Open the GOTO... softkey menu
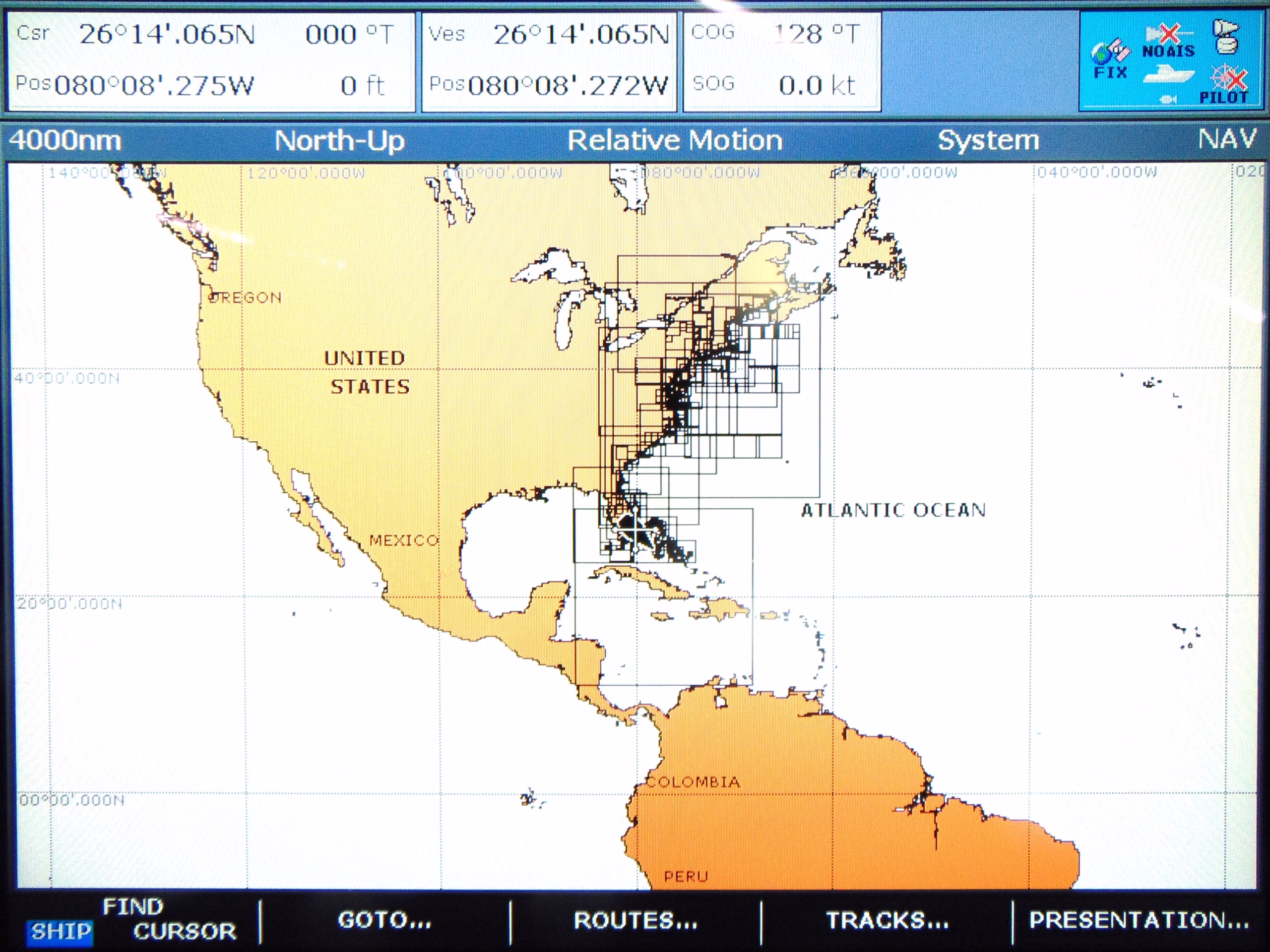Viewport: 1270px width, 952px height. click(x=384, y=920)
